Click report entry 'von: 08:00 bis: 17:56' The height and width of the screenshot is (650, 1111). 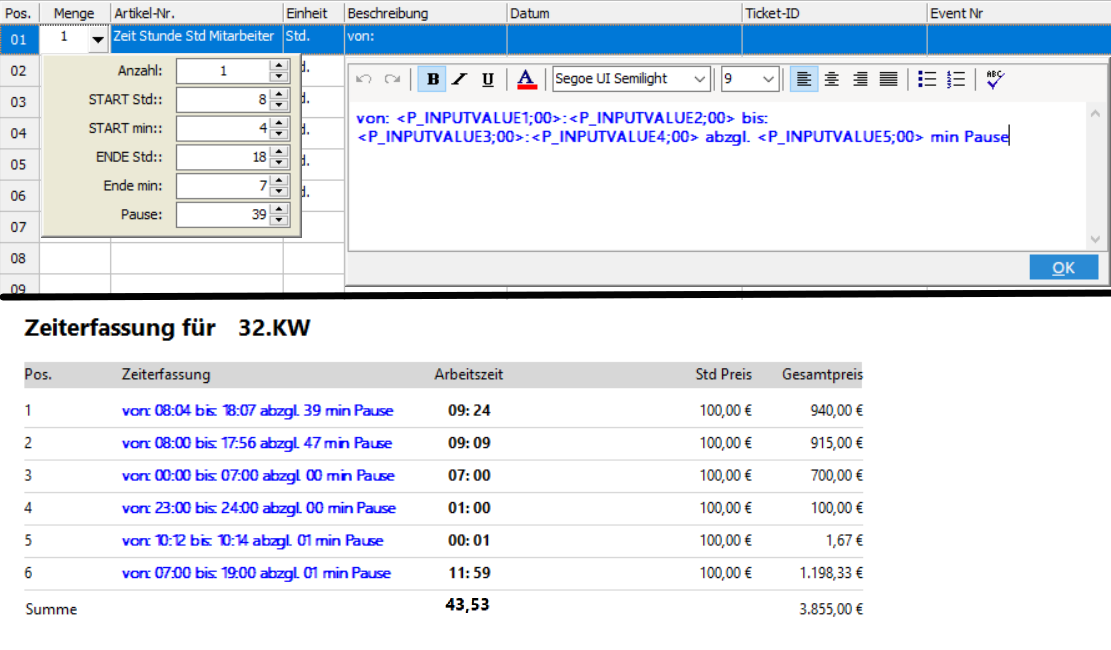tap(256, 443)
